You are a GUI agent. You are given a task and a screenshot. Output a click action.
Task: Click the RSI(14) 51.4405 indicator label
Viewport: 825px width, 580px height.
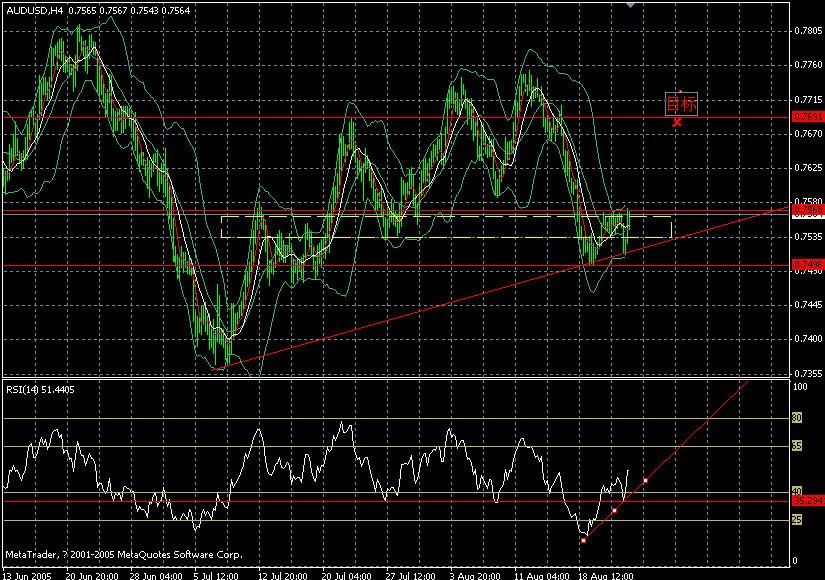[x=40, y=389]
